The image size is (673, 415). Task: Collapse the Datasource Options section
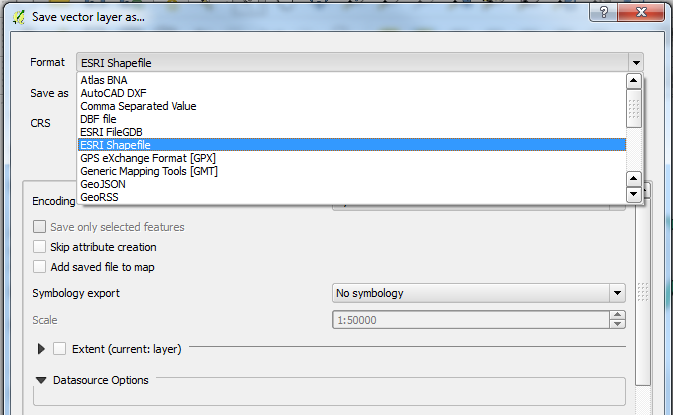point(41,380)
